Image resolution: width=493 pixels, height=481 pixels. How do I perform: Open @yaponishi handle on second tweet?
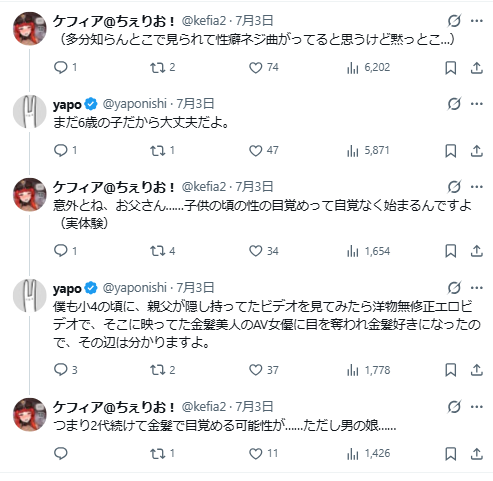pyautogui.click(x=134, y=104)
